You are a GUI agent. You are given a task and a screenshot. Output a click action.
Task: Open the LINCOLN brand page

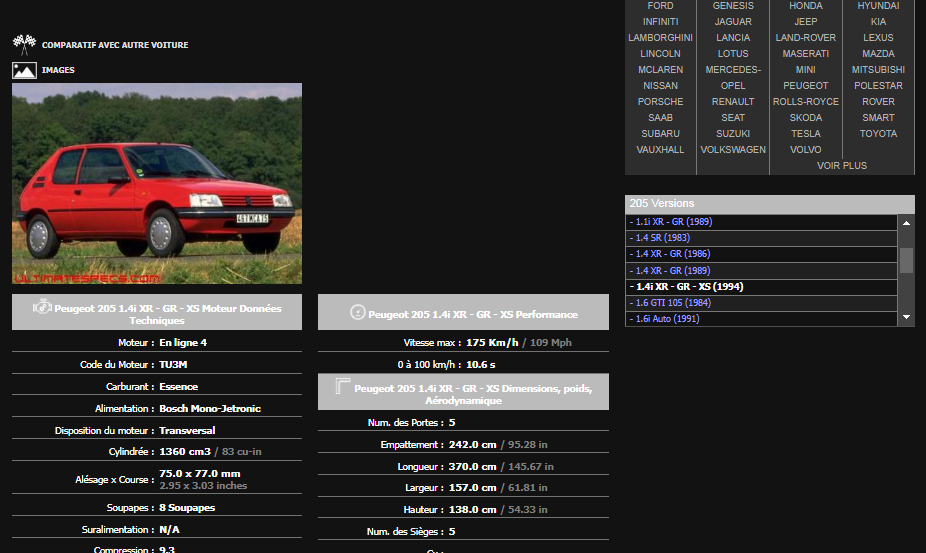(x=660, y=54)
